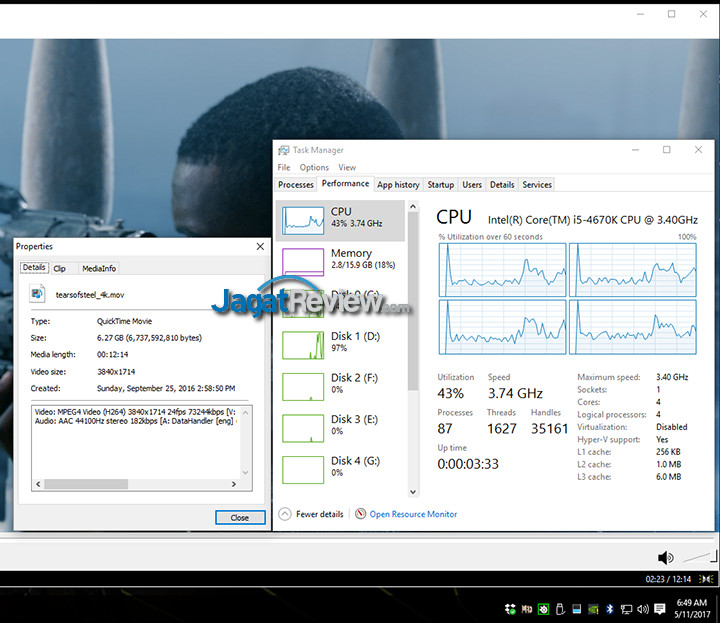
Task: Click the Dropbox tray icon
Action: 510,609
